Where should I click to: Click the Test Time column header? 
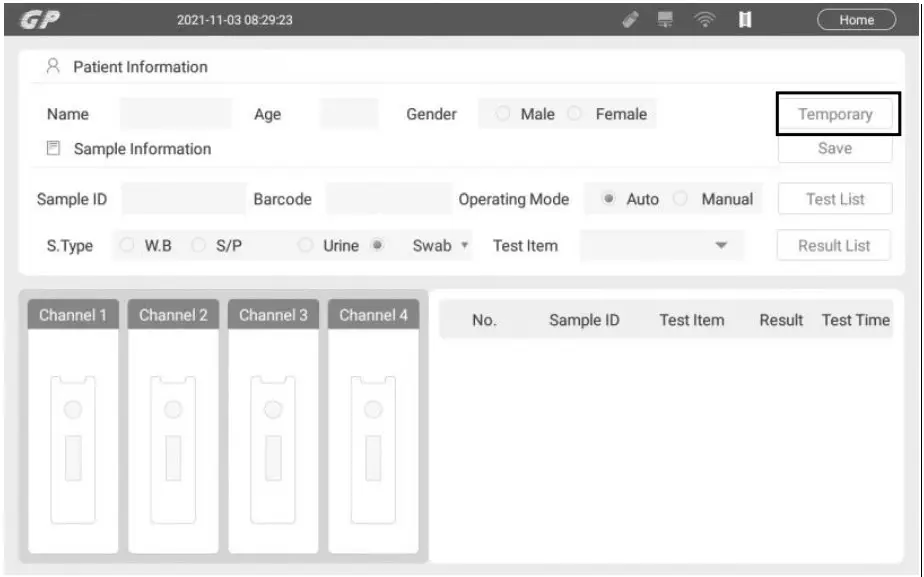(x=856, y=320)
